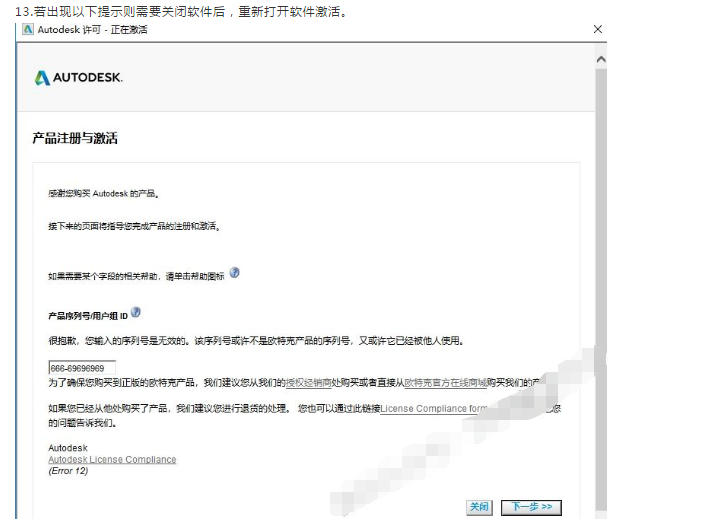The height and width of the screenshot is (529, 702).
Task: Click the AUTODESK logo in the header
Action: [x=78, y=78]
